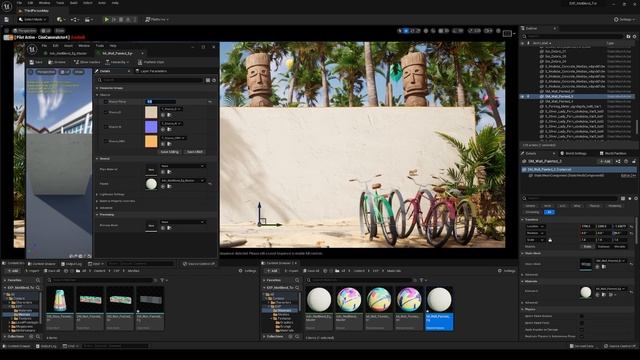This screenshot has height=360, width=640.
Task: Switch to the World Partition tab
Action: point(613,153)
